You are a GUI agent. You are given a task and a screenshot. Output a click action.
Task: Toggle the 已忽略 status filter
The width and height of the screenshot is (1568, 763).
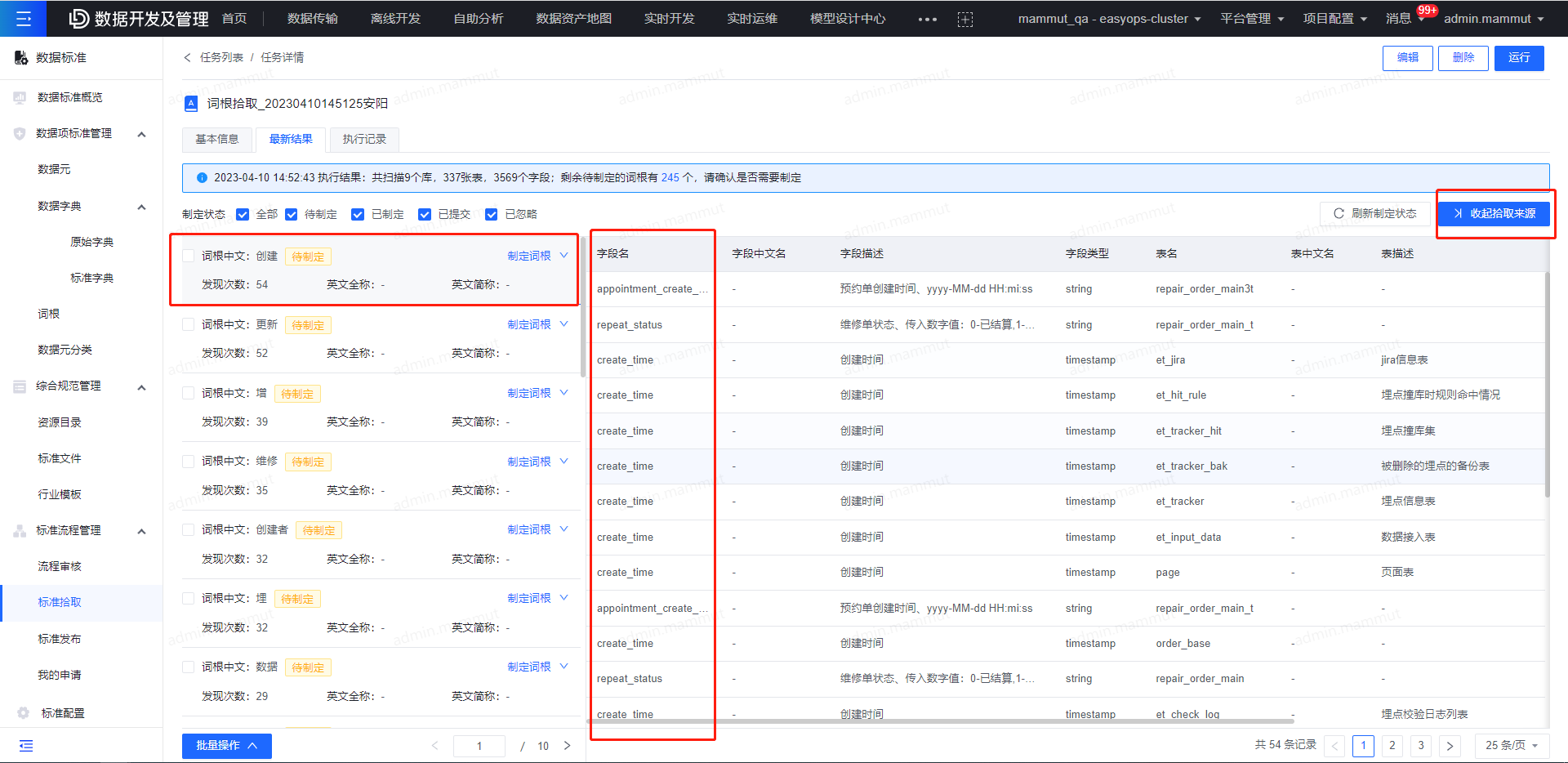point(492,214)
